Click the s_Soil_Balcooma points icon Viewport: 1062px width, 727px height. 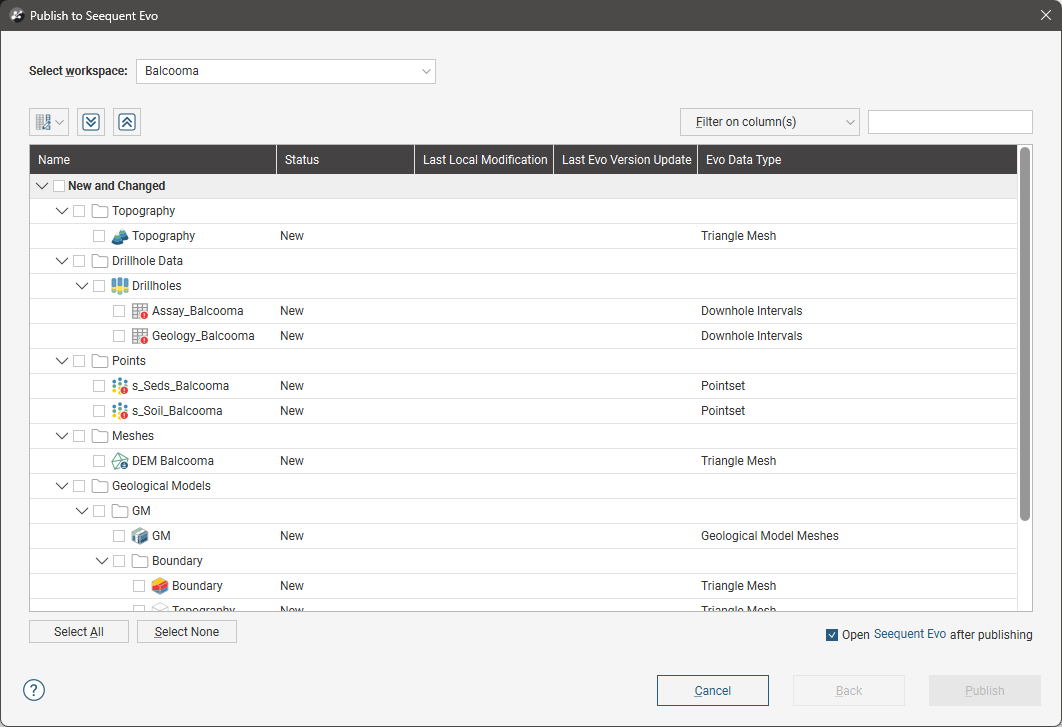pyautogui.click(x=120, y=411)
